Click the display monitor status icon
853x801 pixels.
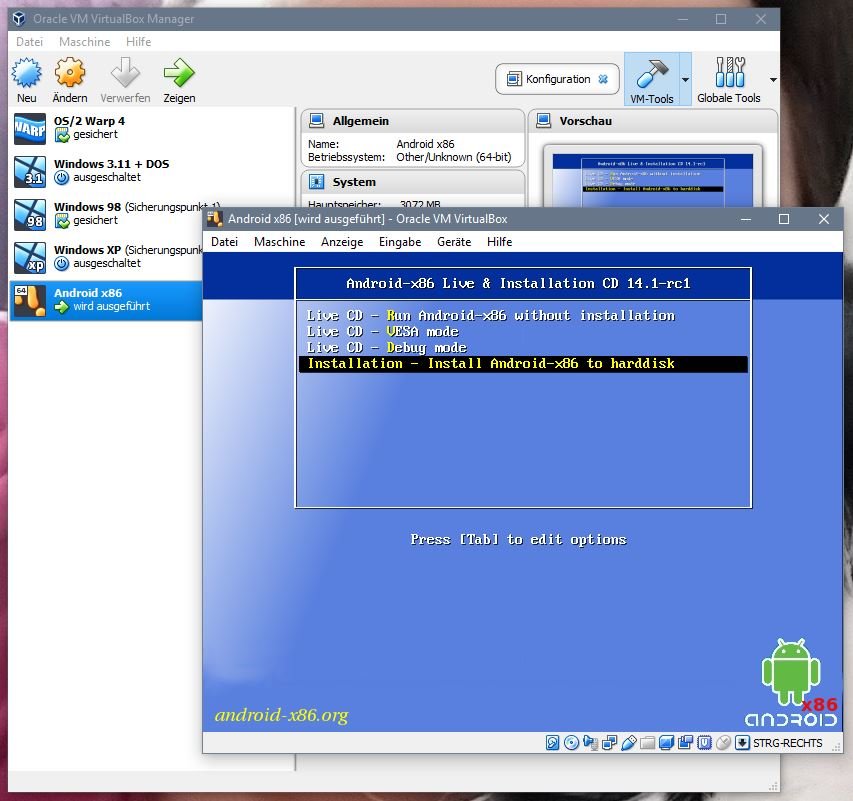pyautogui.click(x=666, y=743)
